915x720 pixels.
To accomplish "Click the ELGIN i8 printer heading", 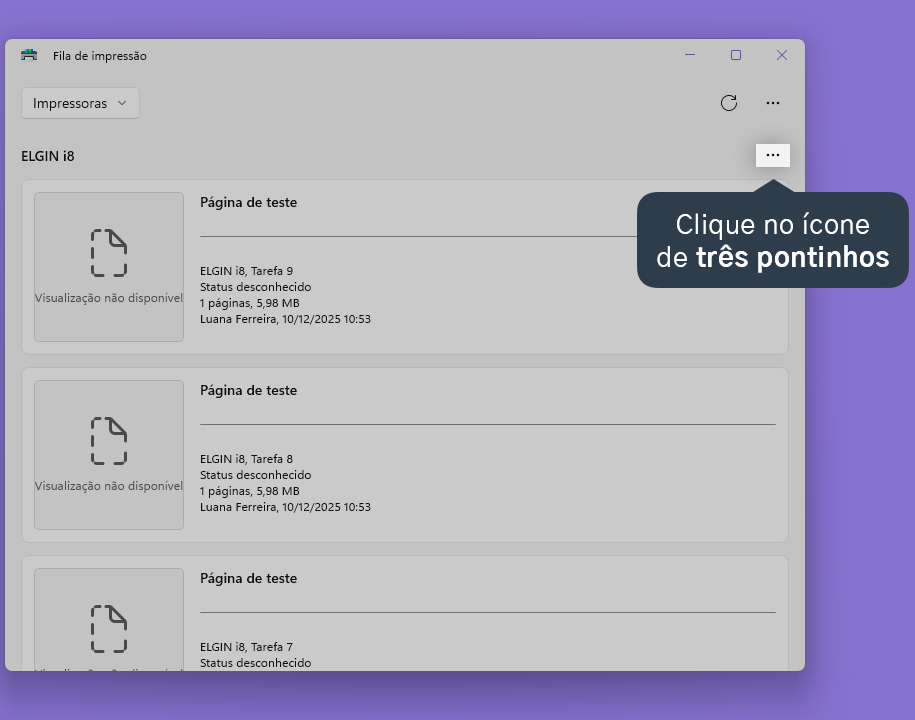I will tap(48, 156).
